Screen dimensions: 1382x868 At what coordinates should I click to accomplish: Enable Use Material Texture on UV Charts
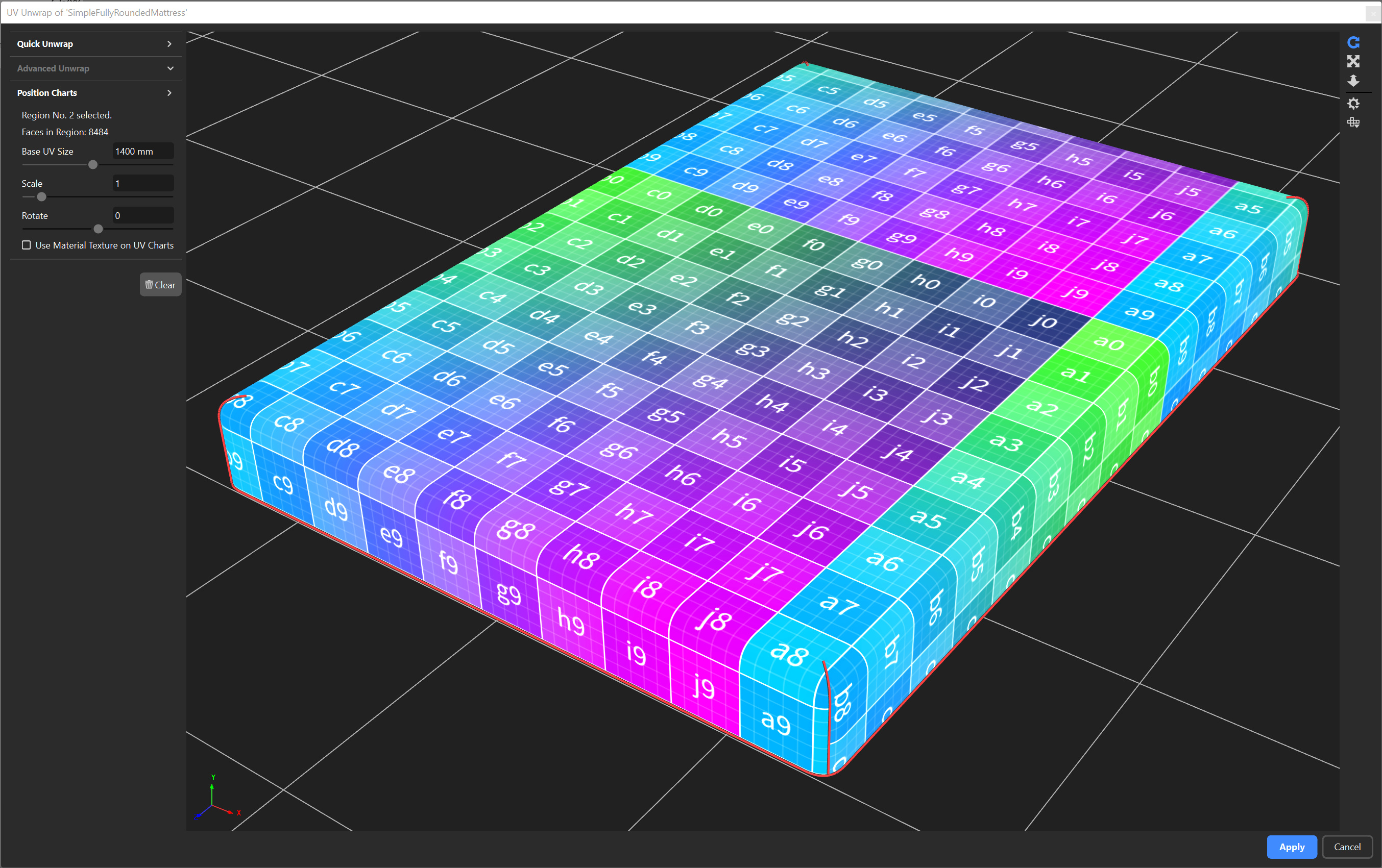pyautogui.click(x=27, y=245)
